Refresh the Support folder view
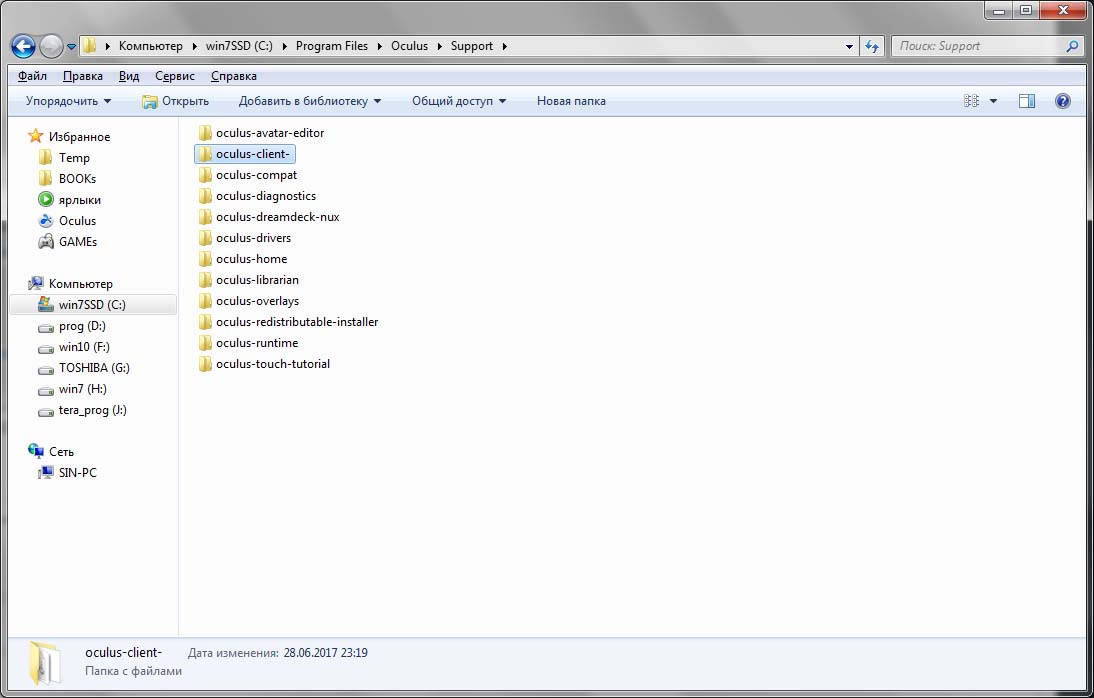Image resolution: width=1094 pixels, height=698 pixels. pos(871,47)
